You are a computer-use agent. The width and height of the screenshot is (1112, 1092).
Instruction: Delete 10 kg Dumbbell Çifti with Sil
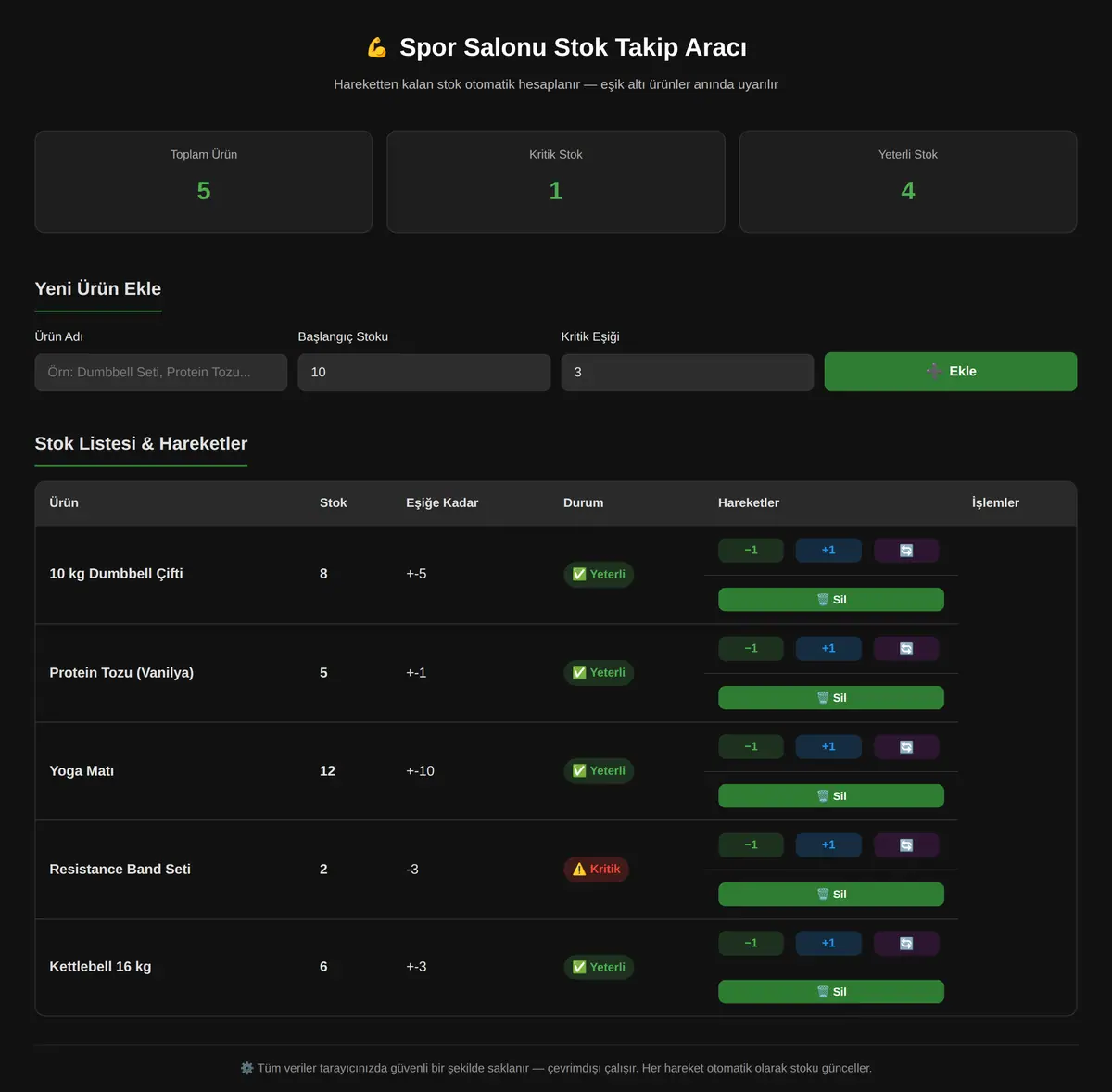(x=831, y=600)
